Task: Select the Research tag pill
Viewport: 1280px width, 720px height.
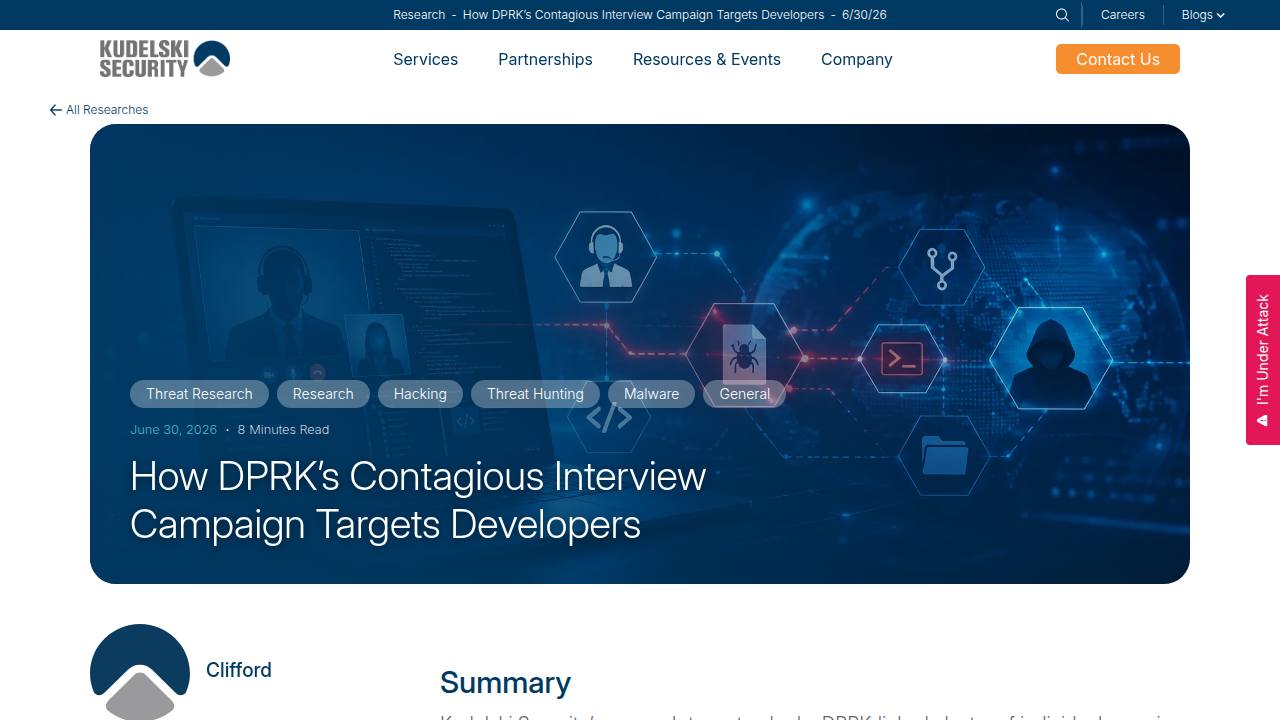Action: pyautogui.click(x=323, y=394)
